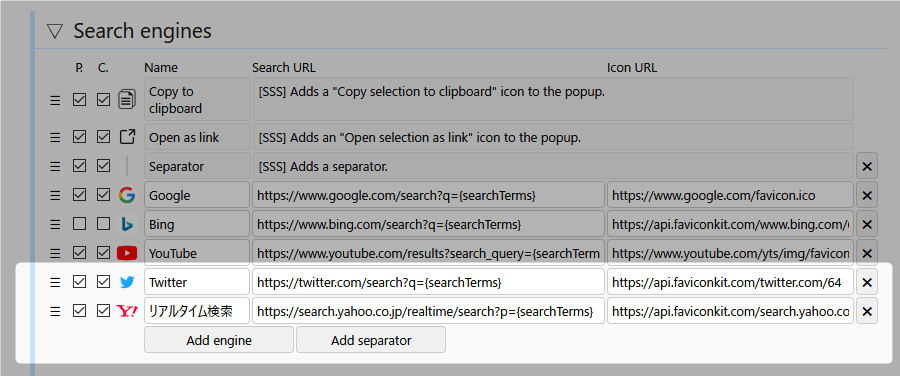Disable Google in the popup column
The height and width of the screenshot is (376, 900).
click(x=79, y=195)
